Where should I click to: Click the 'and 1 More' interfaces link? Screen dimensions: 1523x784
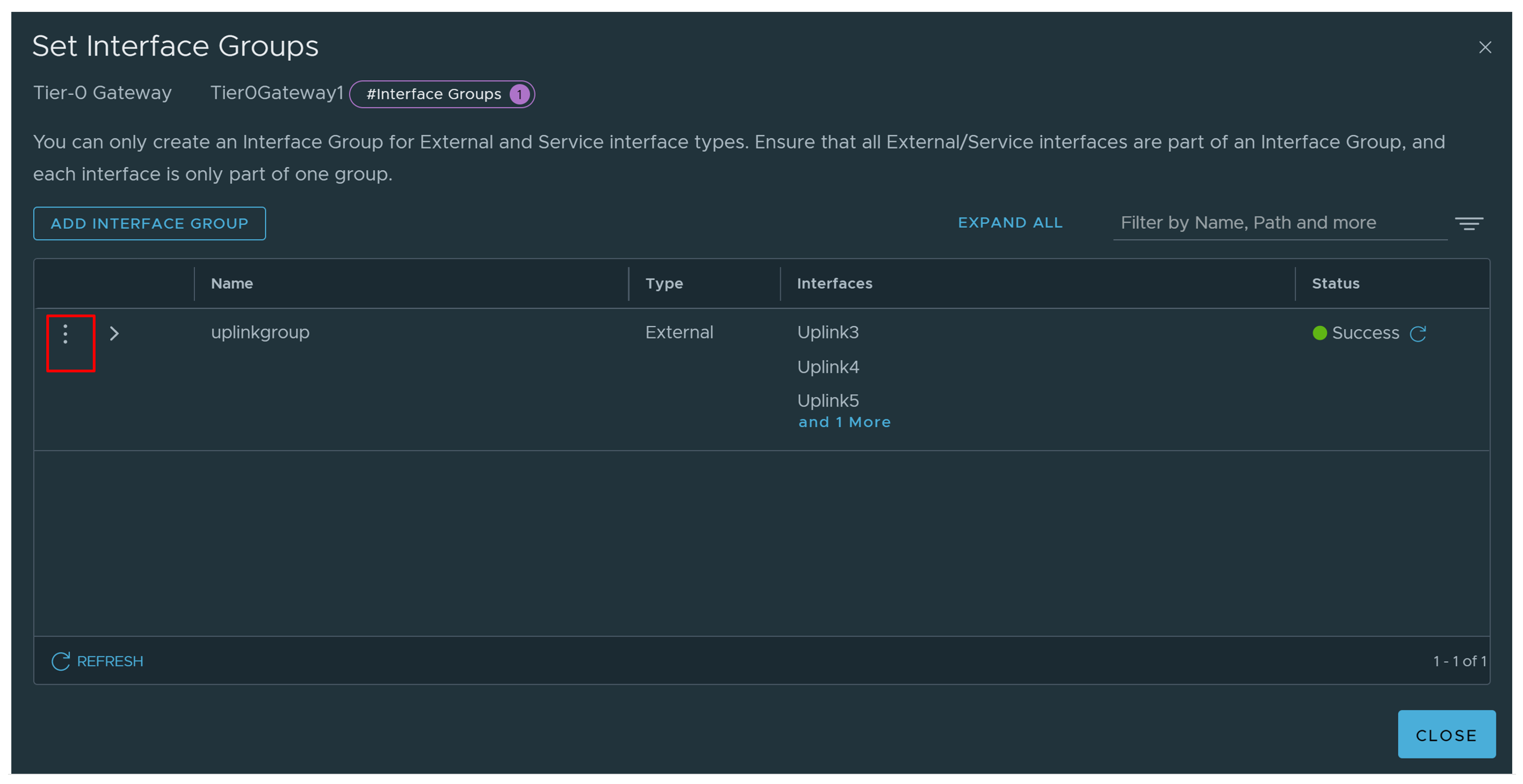843,422
